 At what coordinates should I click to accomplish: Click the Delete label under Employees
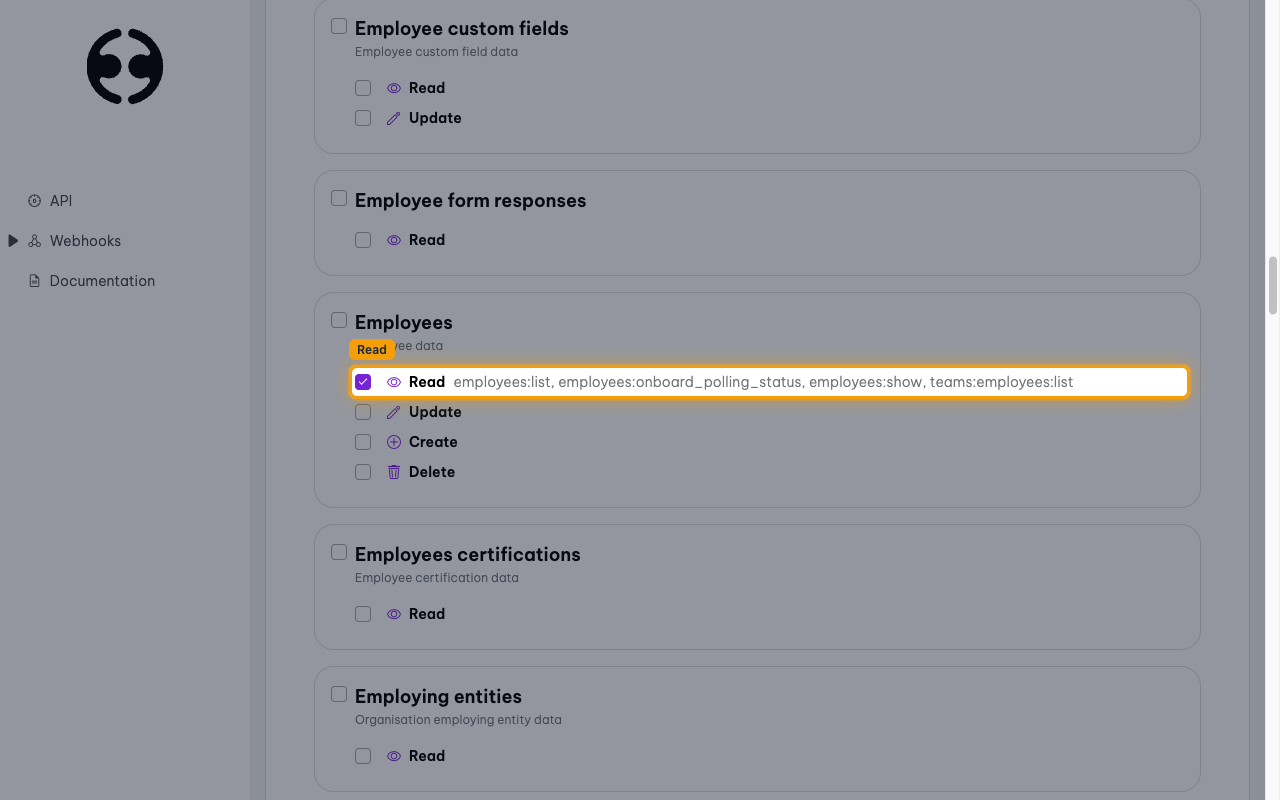tap(432, 472)
